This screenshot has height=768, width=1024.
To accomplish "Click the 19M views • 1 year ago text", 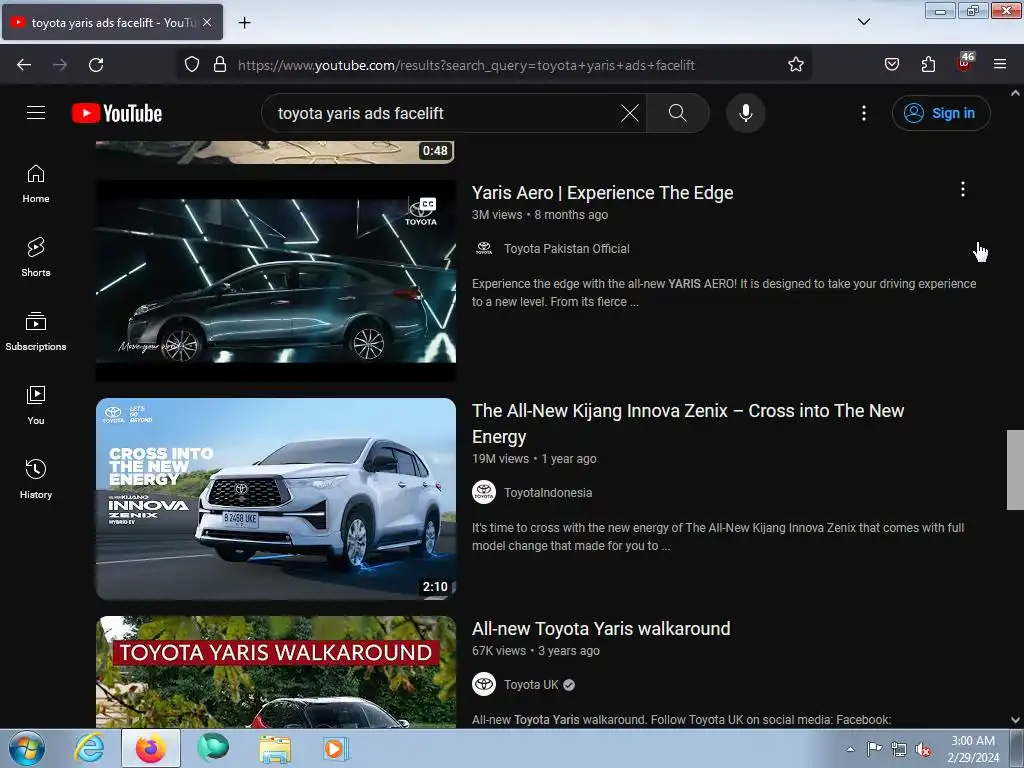I will (x=534, y=458).
